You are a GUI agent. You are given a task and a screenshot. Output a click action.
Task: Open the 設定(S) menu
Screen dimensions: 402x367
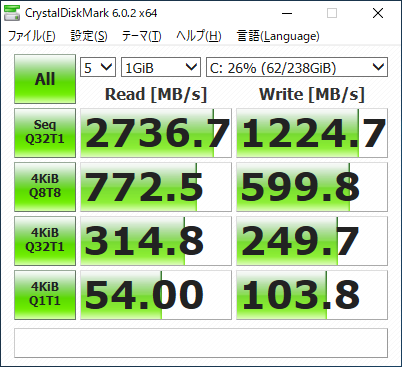[x=89, y=36]
